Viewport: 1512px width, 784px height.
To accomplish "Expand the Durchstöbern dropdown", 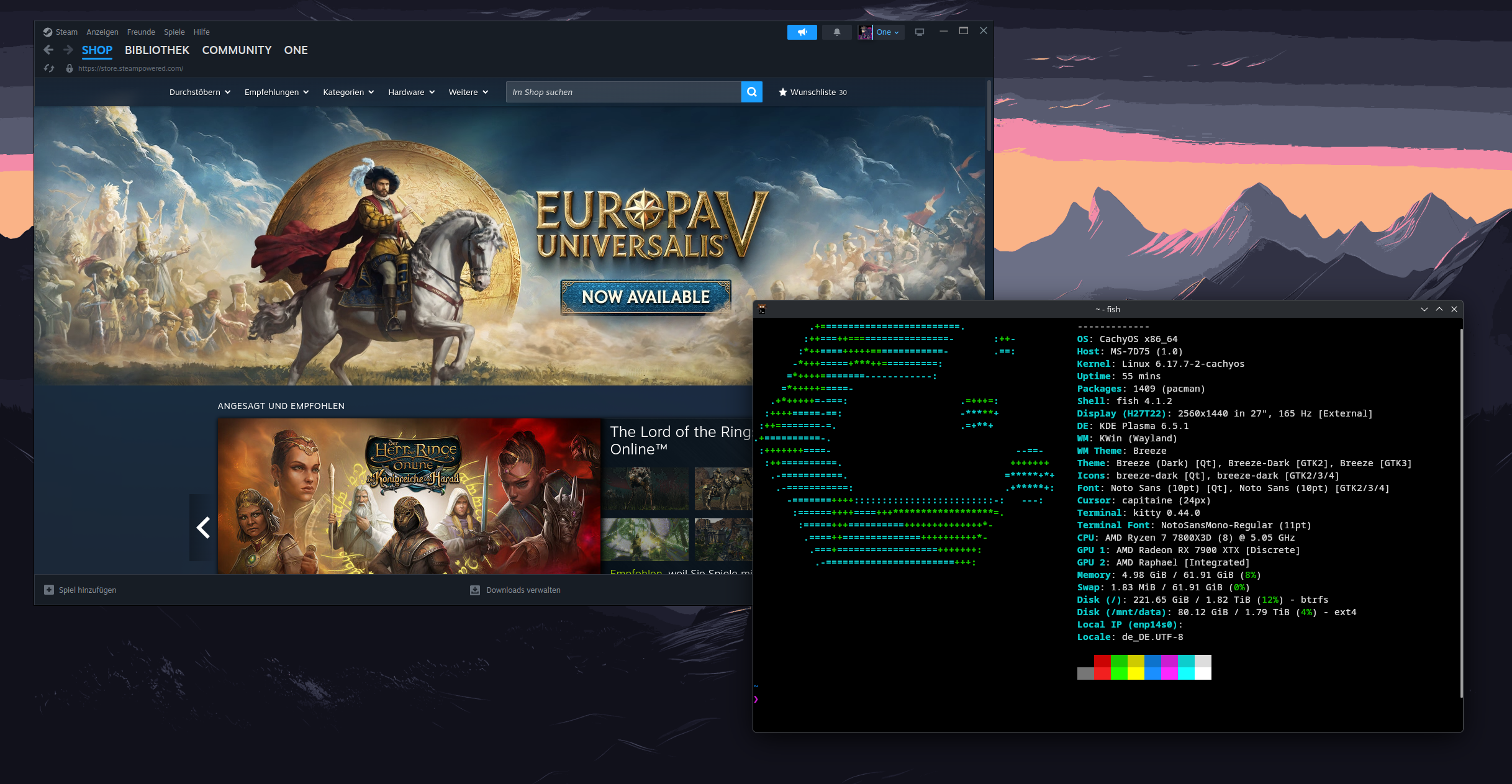I will (199, 92).
